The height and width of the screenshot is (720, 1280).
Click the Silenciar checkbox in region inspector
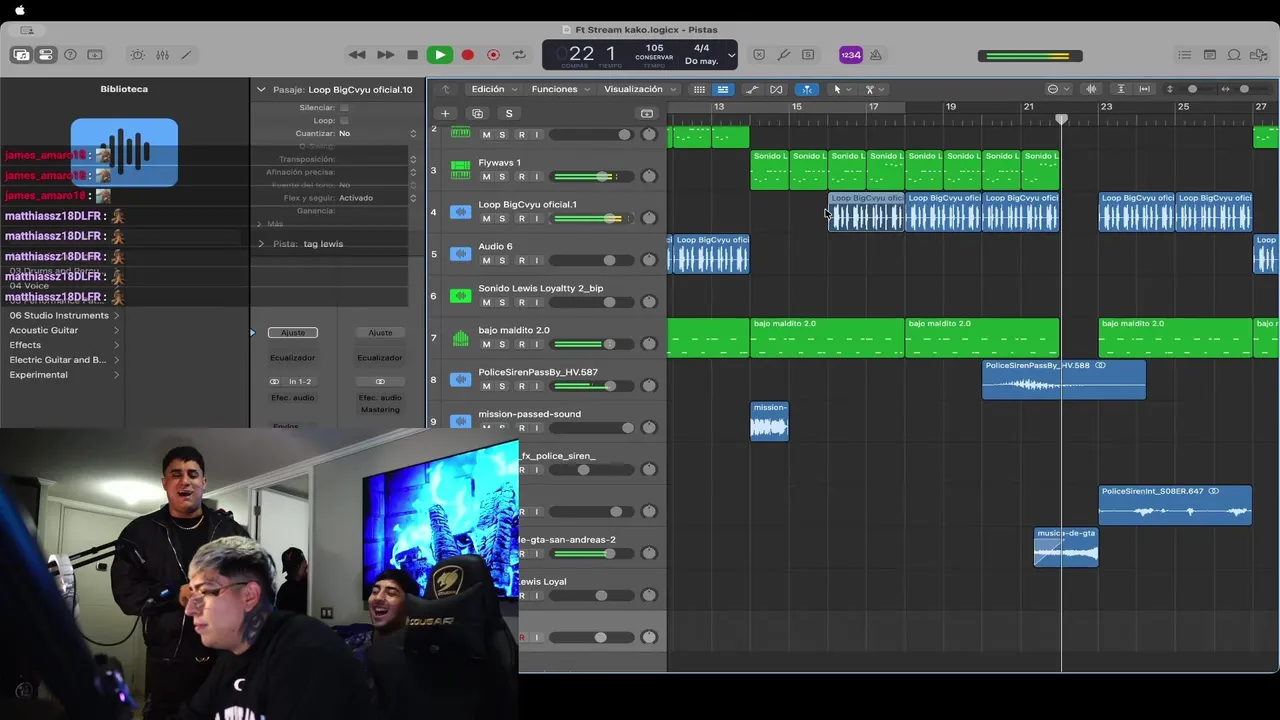[344, 107]
